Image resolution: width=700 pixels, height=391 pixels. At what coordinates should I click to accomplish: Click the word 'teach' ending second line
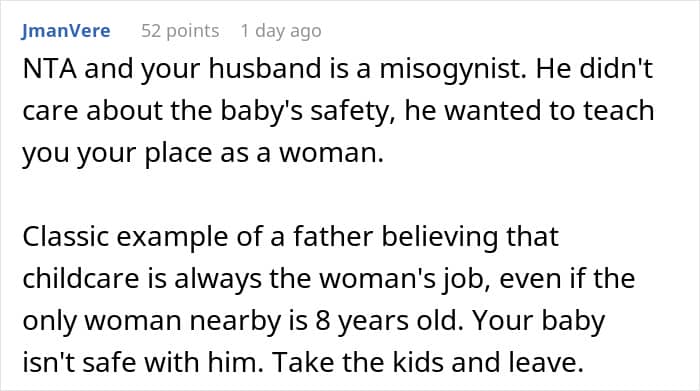[x=619, y=111]
